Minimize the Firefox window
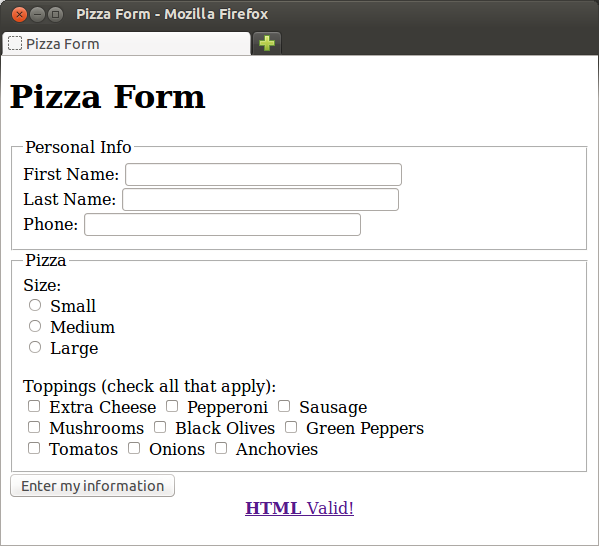This screenshot has width=599, height=546. pos(37,15)
